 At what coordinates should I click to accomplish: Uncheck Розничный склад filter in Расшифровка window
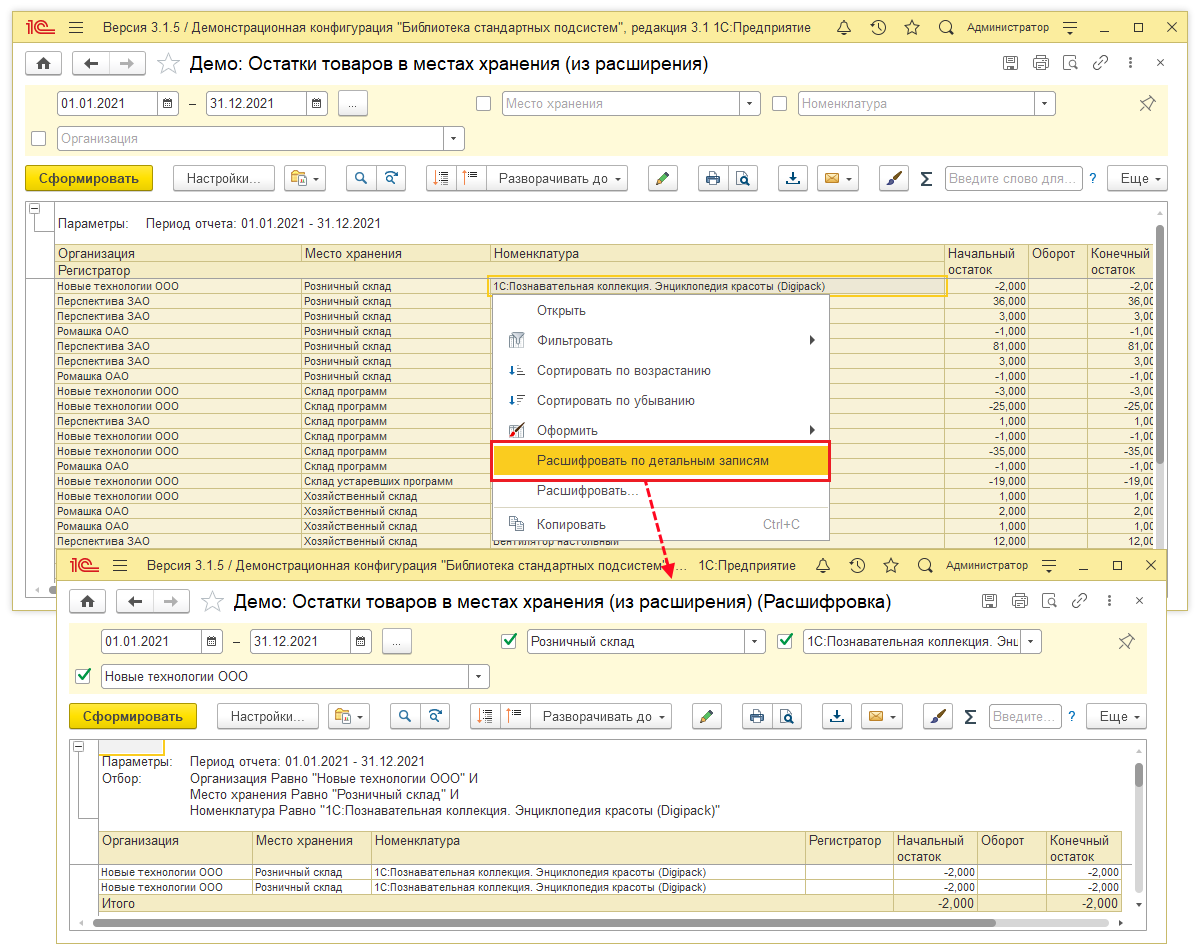tap(509, 641)
